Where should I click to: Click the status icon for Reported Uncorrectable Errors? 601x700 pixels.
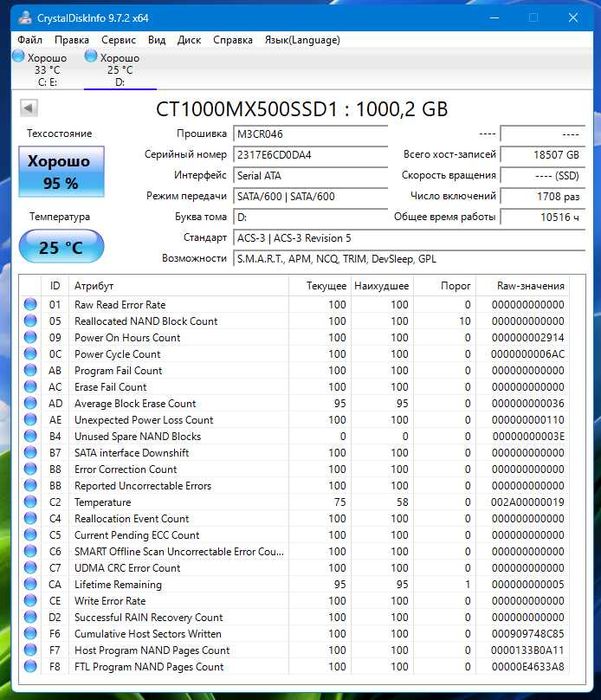click(30, 485)
